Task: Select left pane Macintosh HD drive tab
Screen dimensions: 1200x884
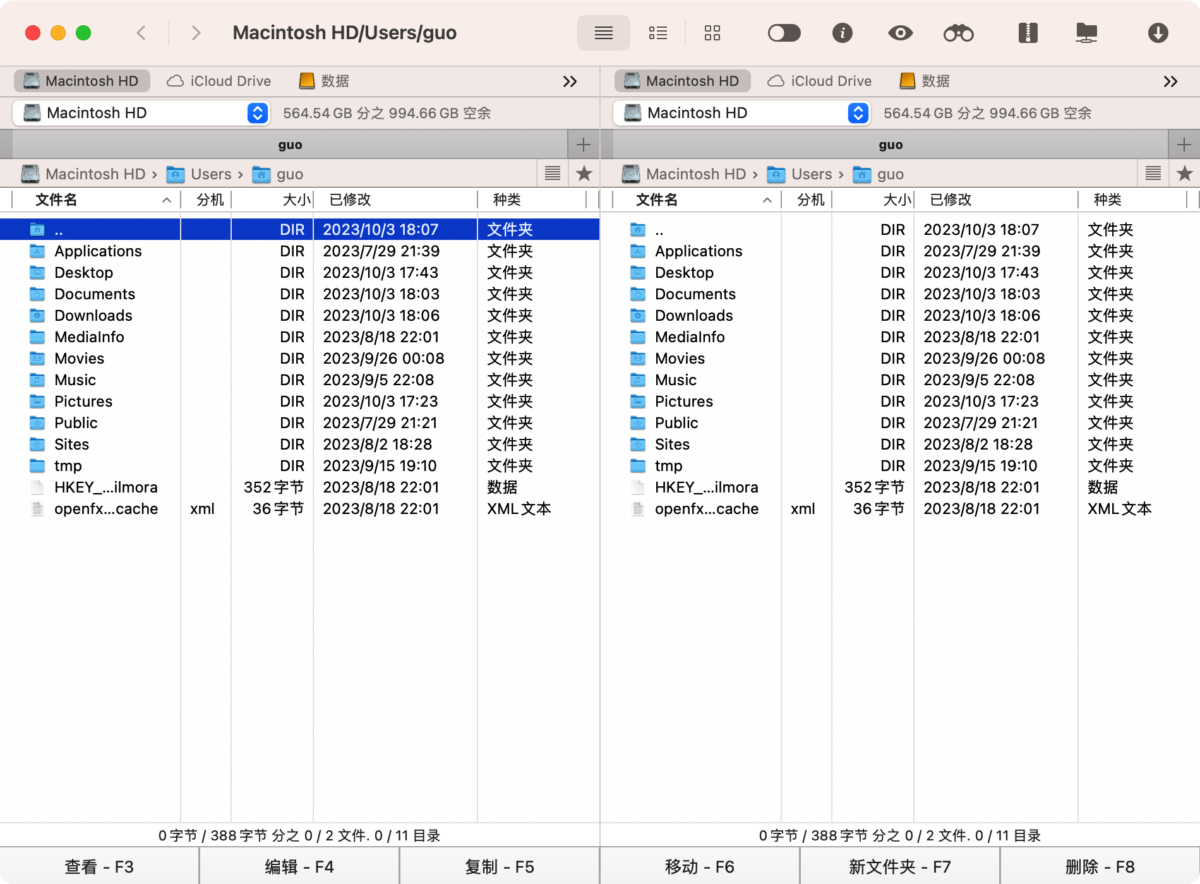Action: [x=82, y=81]
